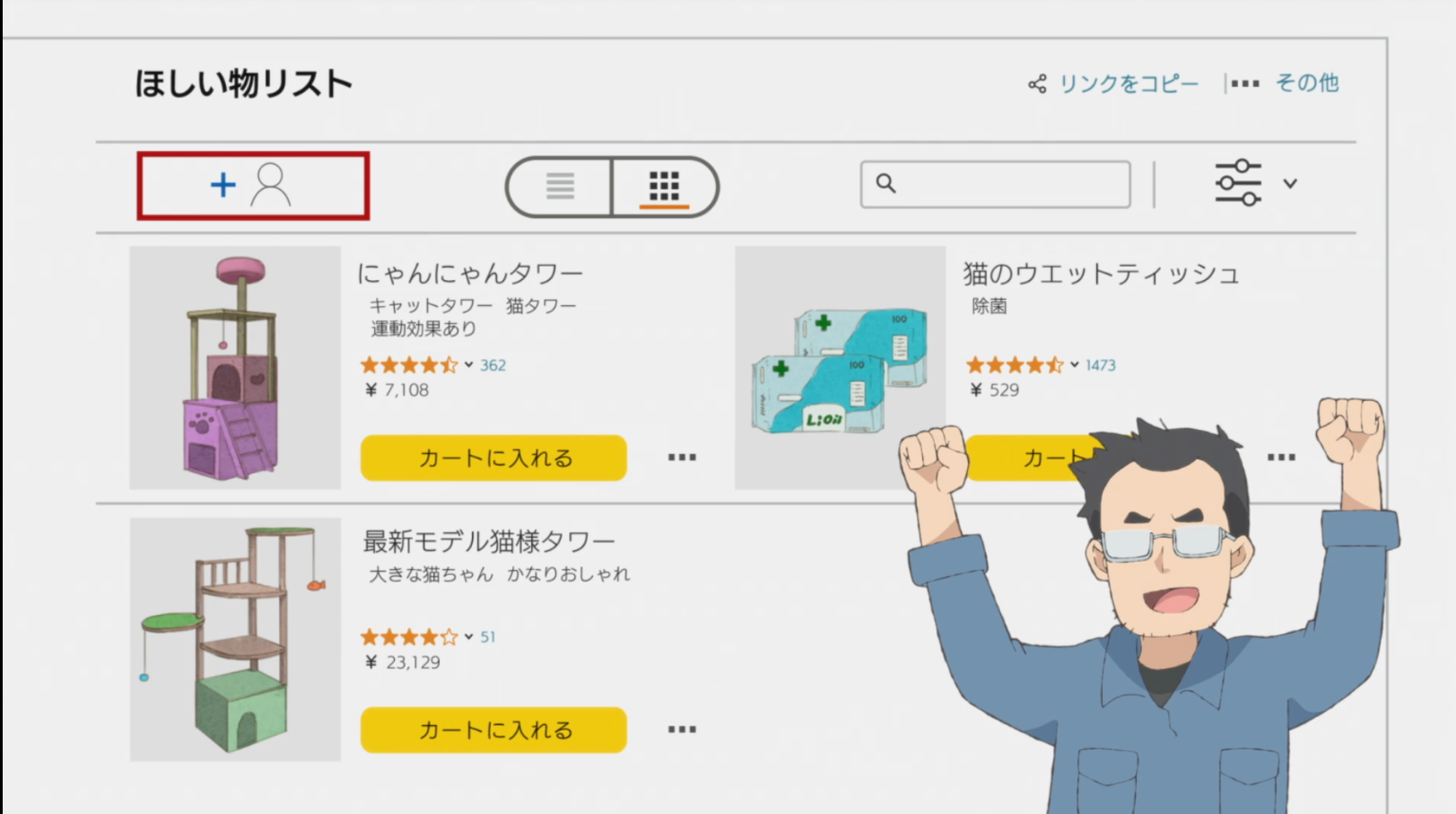Add にゃんにゃんタワー to cart

pos(493,458)
